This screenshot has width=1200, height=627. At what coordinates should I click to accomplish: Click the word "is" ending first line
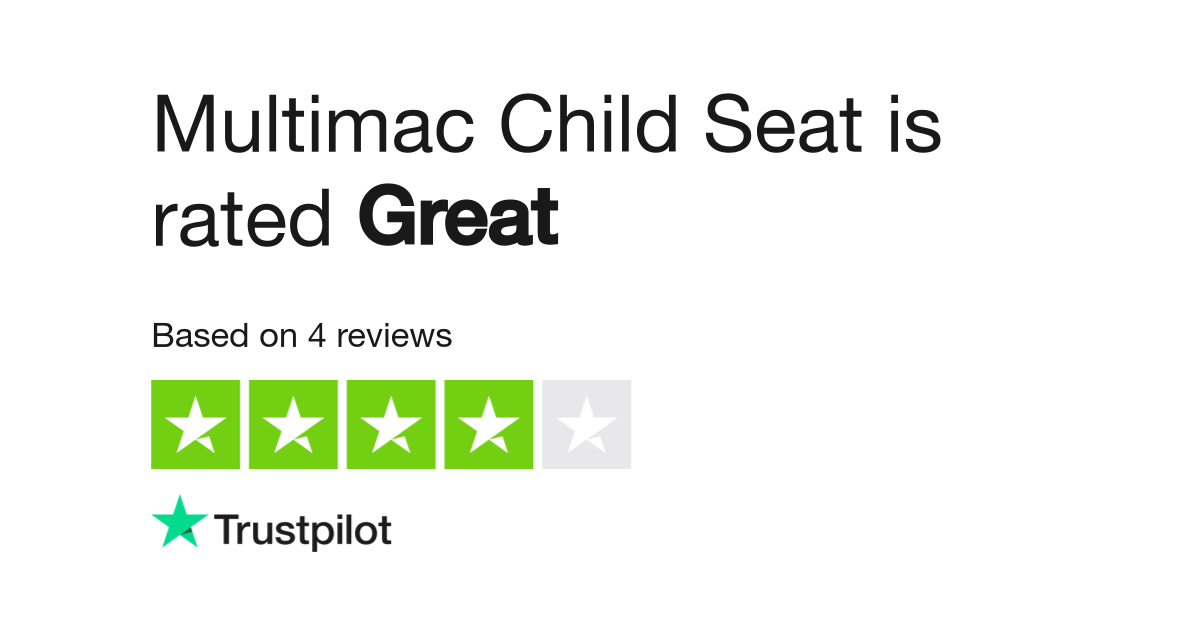(913, 126)
